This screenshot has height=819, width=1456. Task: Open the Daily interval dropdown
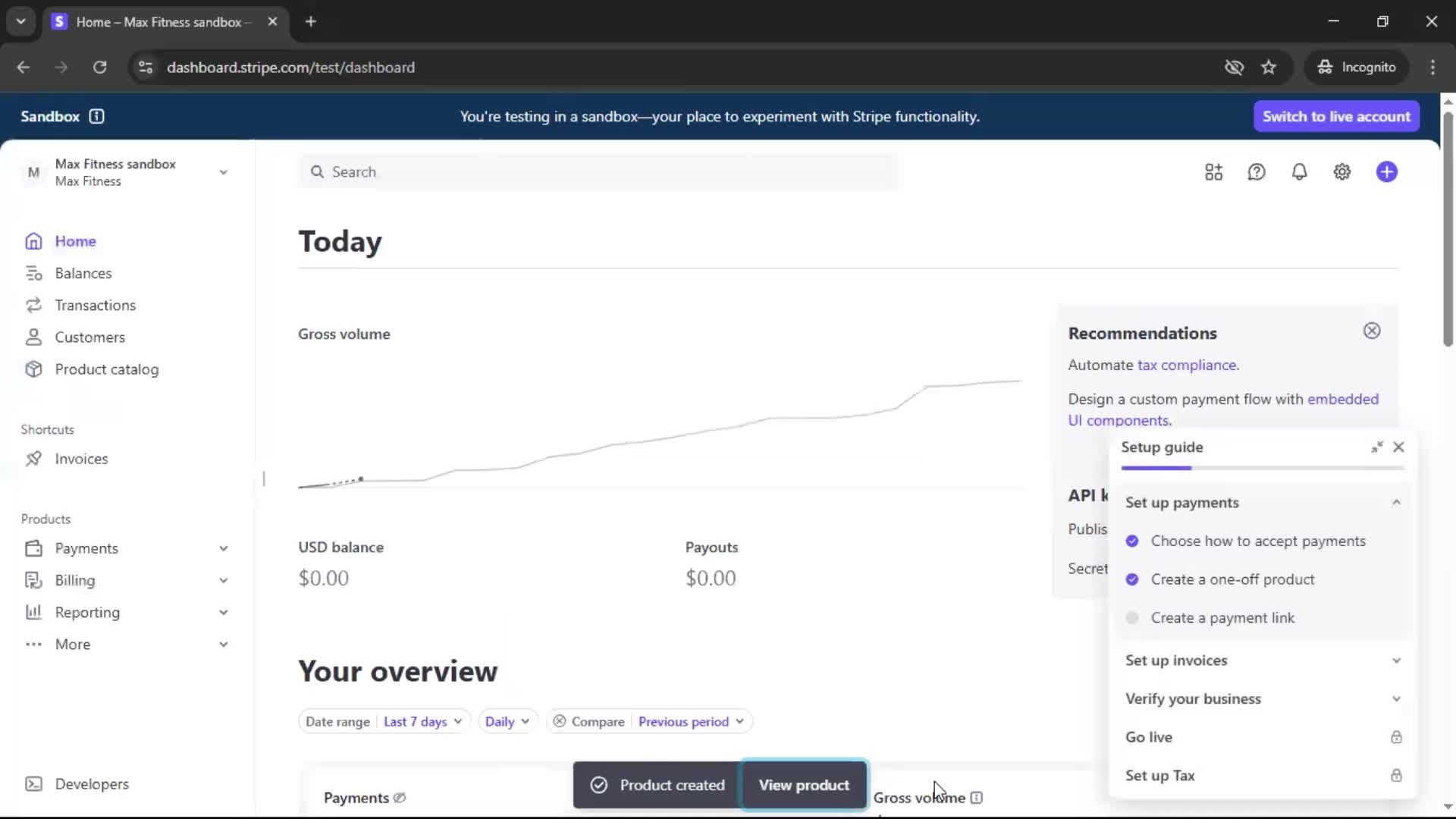[x=507, y=722]
